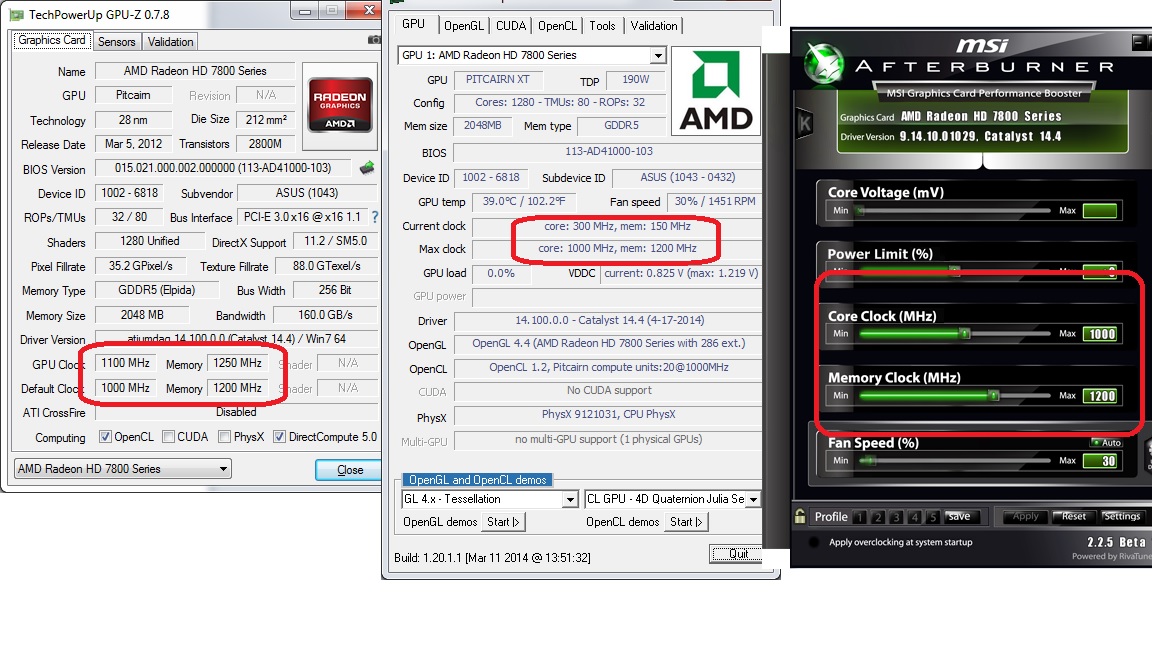Enable Apply overclocking at system startup

point(813,542)
